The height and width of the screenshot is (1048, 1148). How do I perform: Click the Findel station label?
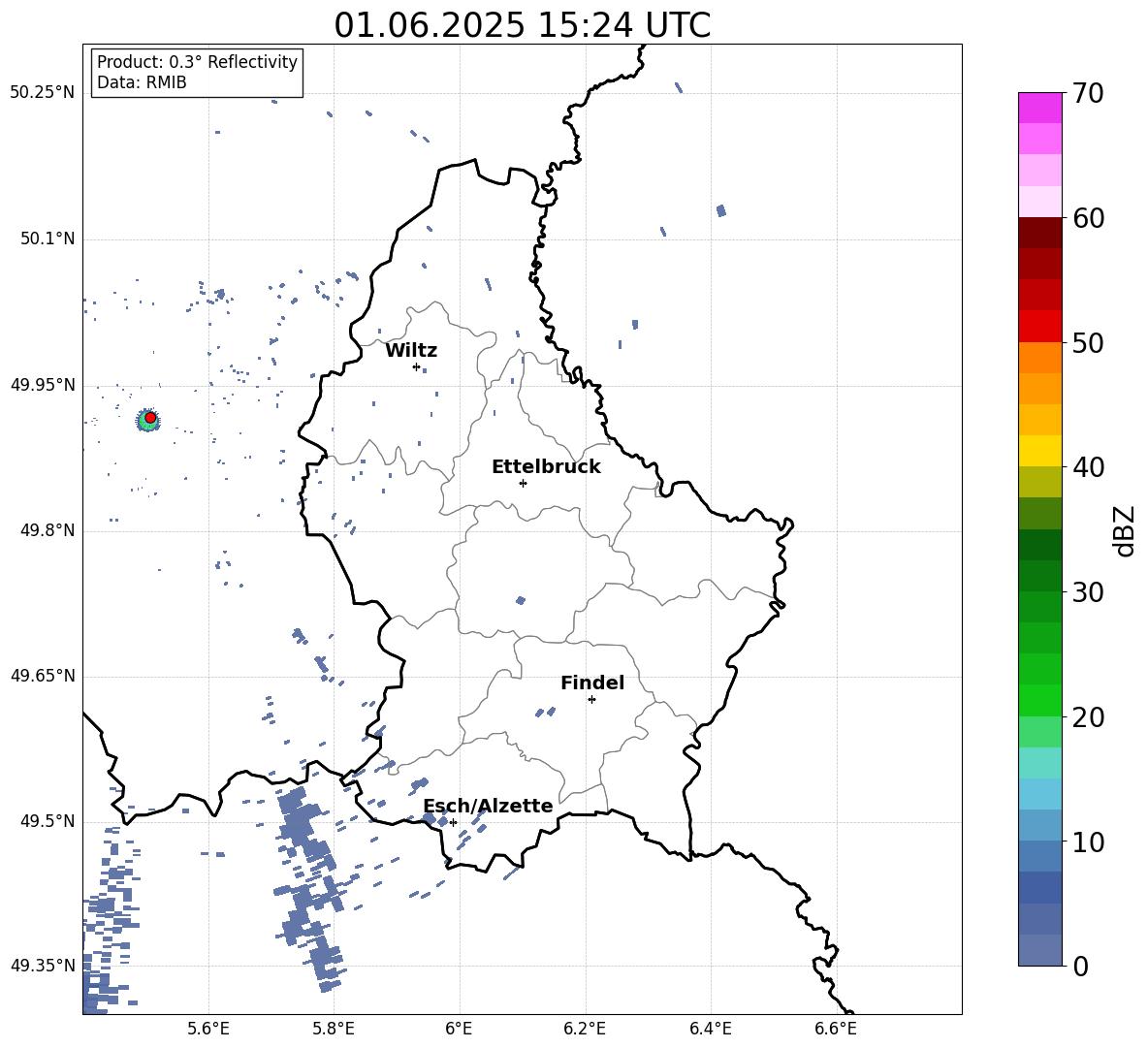(x=592, y=683)
